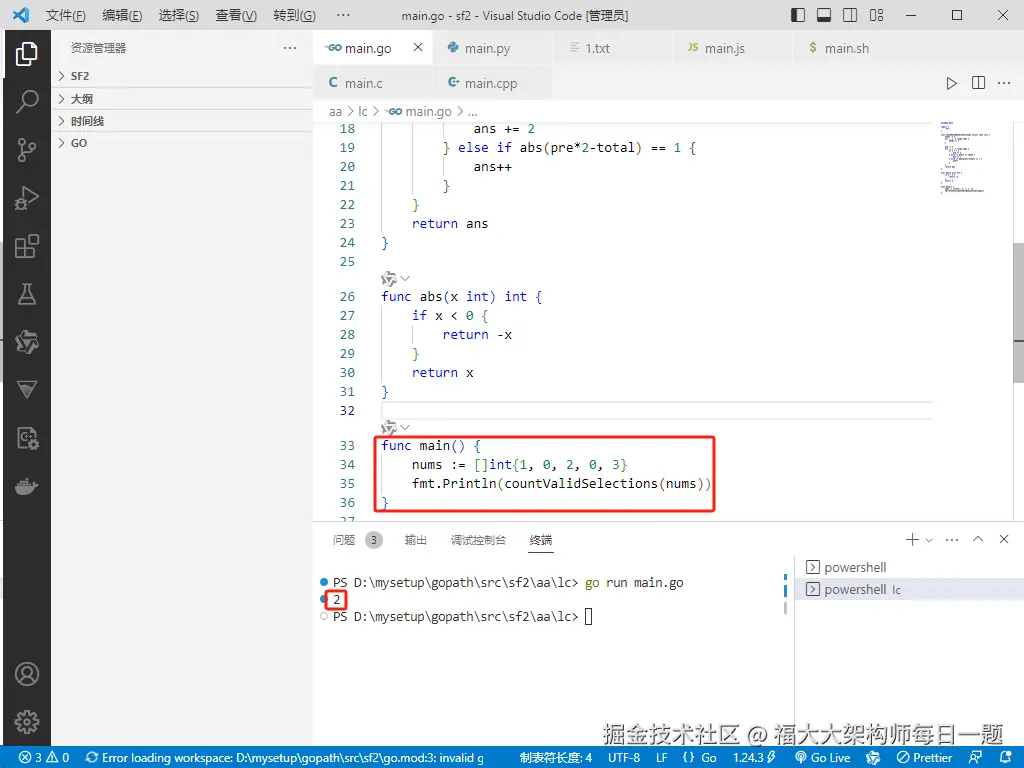Click the lc breadcrumb segment
This screenshot has height=768, width=1024.
coord(362,112)
